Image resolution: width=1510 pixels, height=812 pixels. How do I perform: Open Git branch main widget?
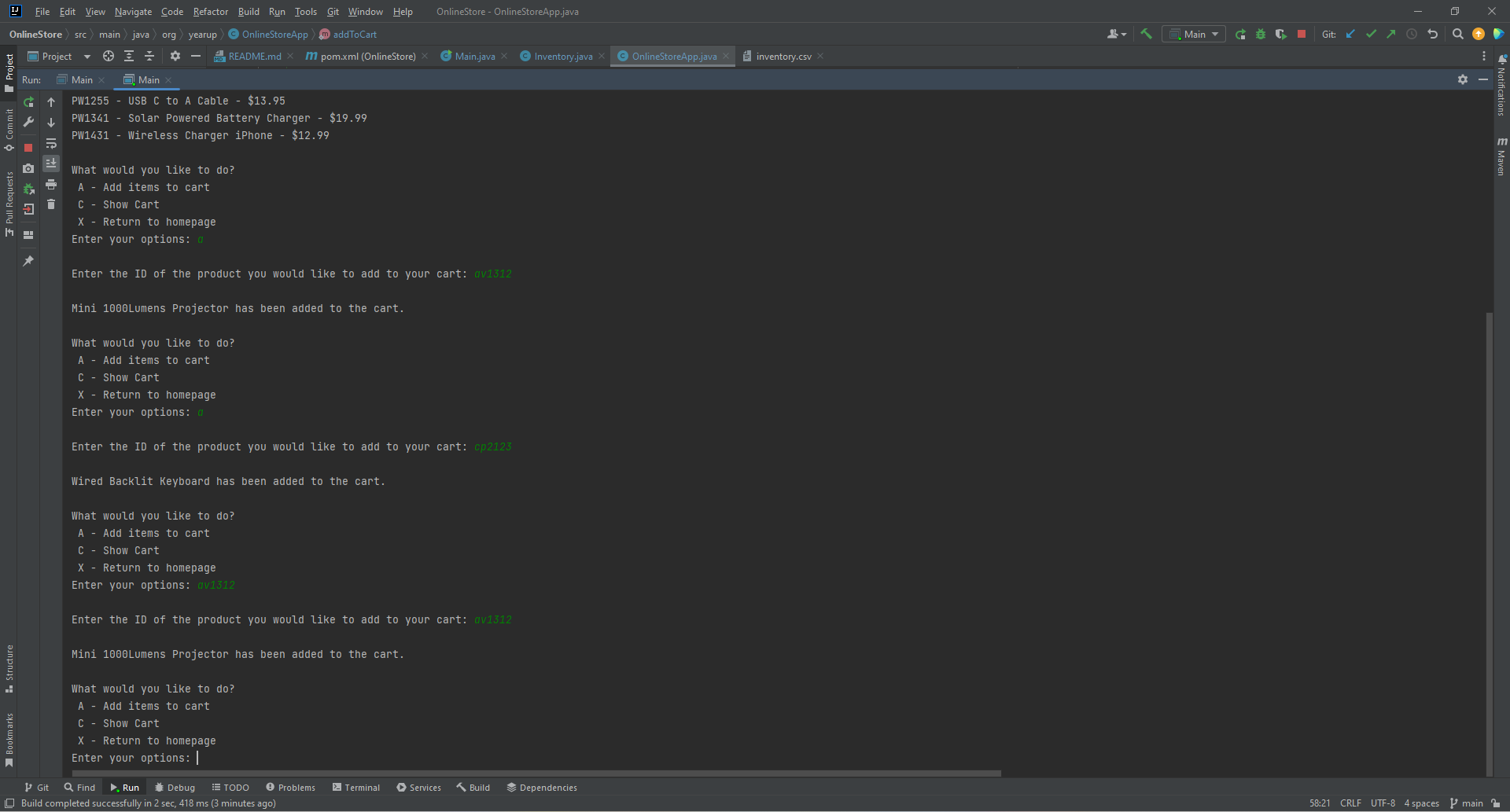(x=1467, y=803)
